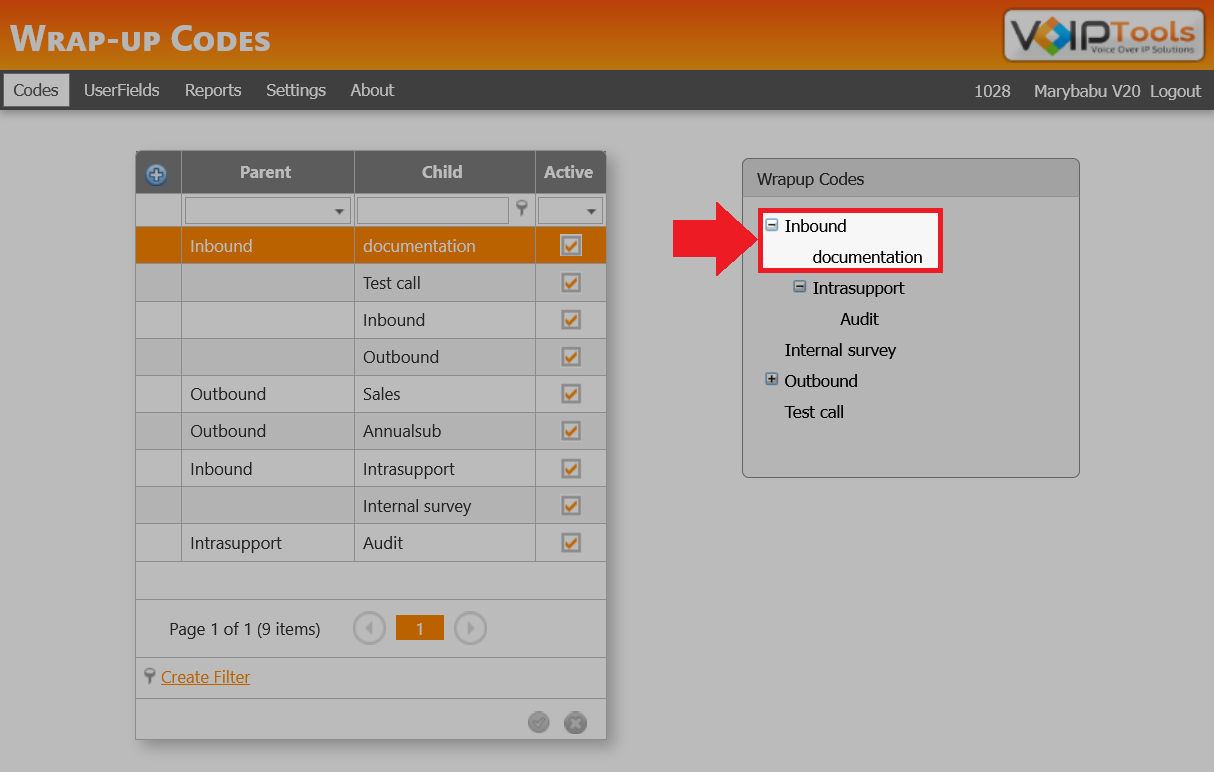Open the Parent column filter dropdown

point(339,209)
